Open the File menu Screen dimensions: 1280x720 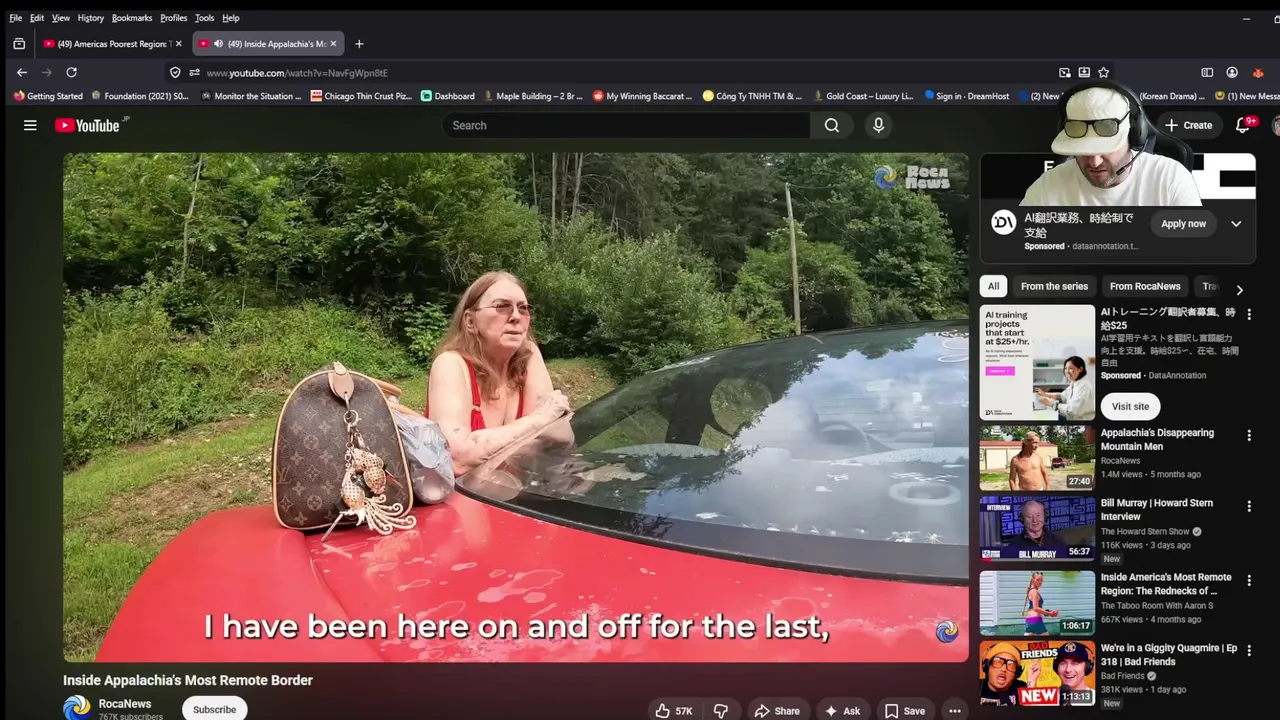tap(15, 18)
